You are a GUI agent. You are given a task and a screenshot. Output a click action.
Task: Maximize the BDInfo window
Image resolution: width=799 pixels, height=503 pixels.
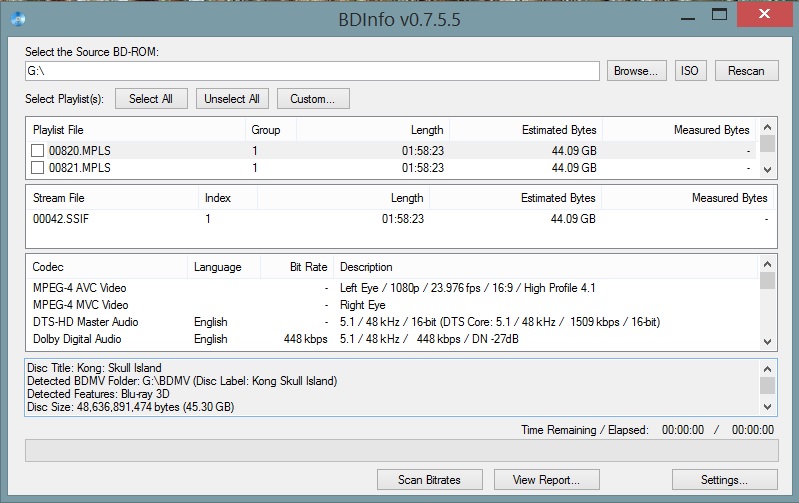pyautogui.click(x=719, y=14)
